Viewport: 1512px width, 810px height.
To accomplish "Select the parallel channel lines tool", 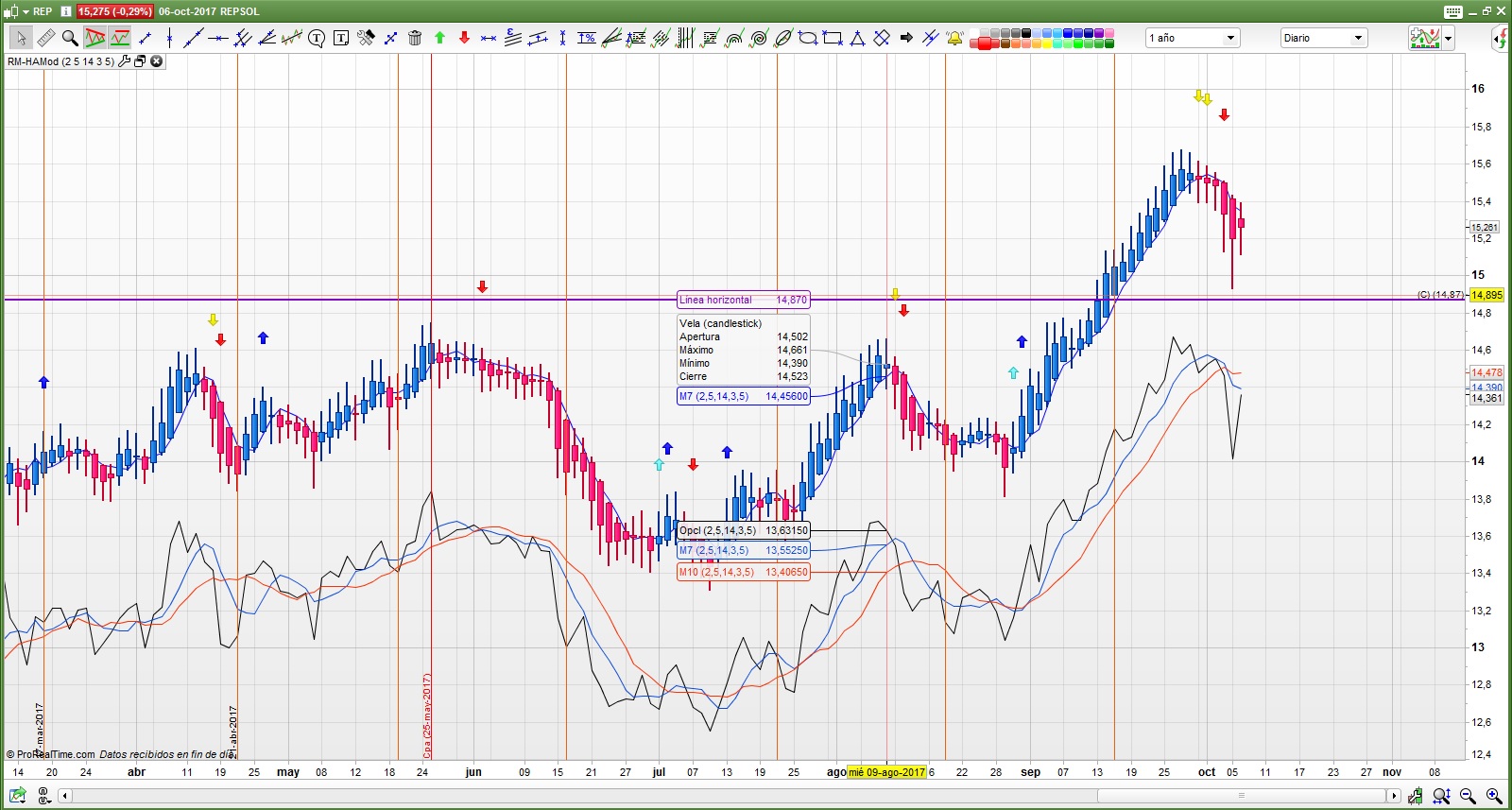I will 243,38.
